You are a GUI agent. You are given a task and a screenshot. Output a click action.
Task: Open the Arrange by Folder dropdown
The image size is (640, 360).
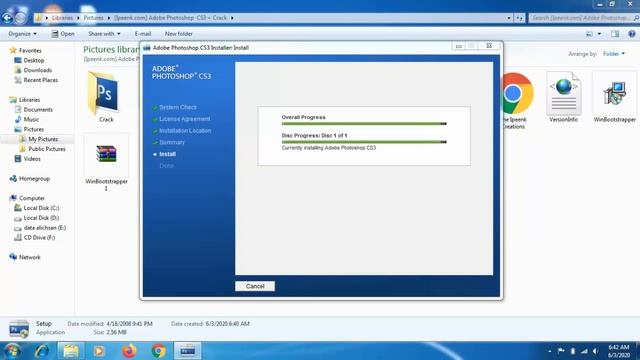614,54
